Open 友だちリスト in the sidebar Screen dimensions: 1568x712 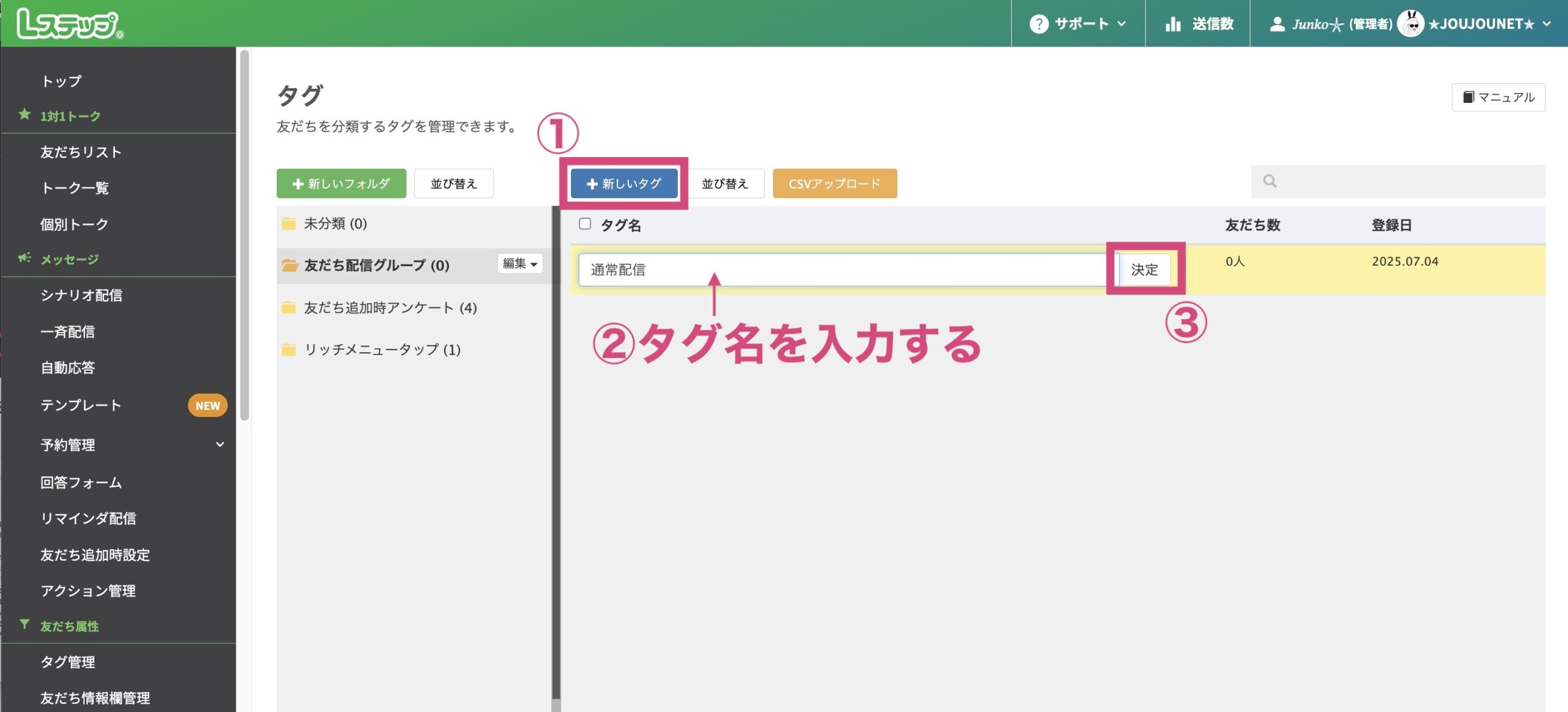point(81,152)
